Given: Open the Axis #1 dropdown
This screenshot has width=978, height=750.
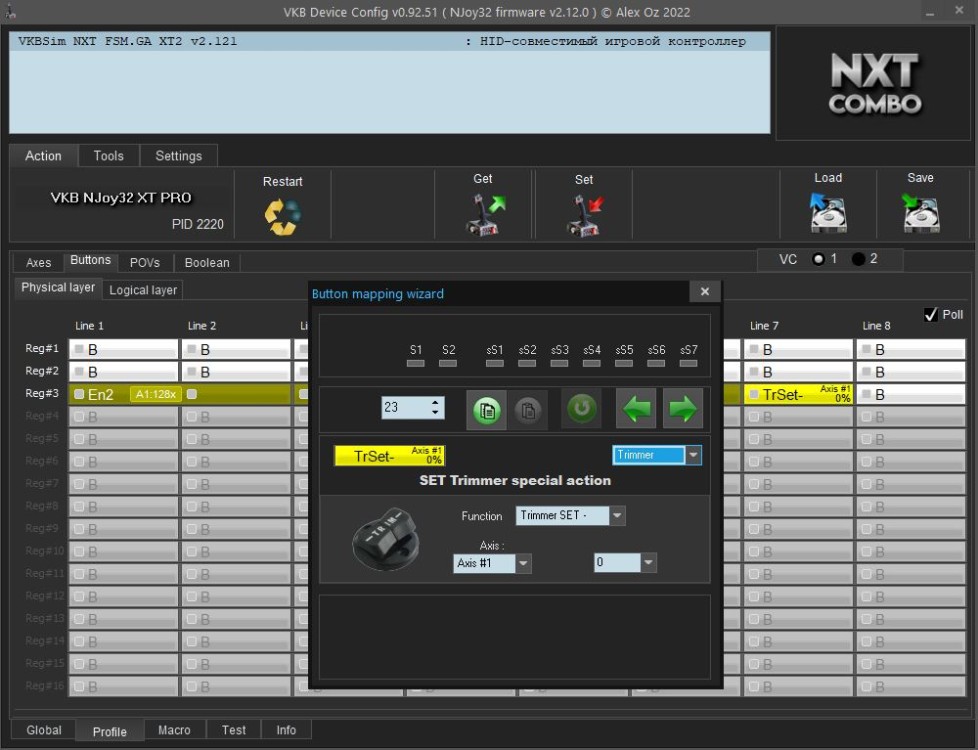Looking at the screenshot, I should click(523, 563).
